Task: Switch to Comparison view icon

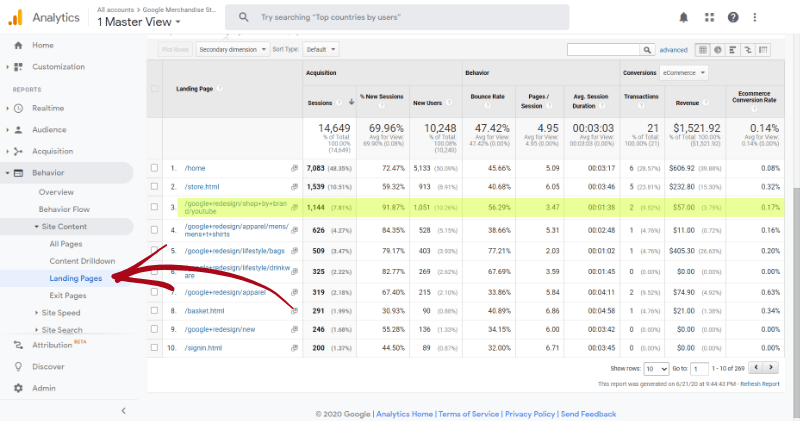Action: coord(748,49)
